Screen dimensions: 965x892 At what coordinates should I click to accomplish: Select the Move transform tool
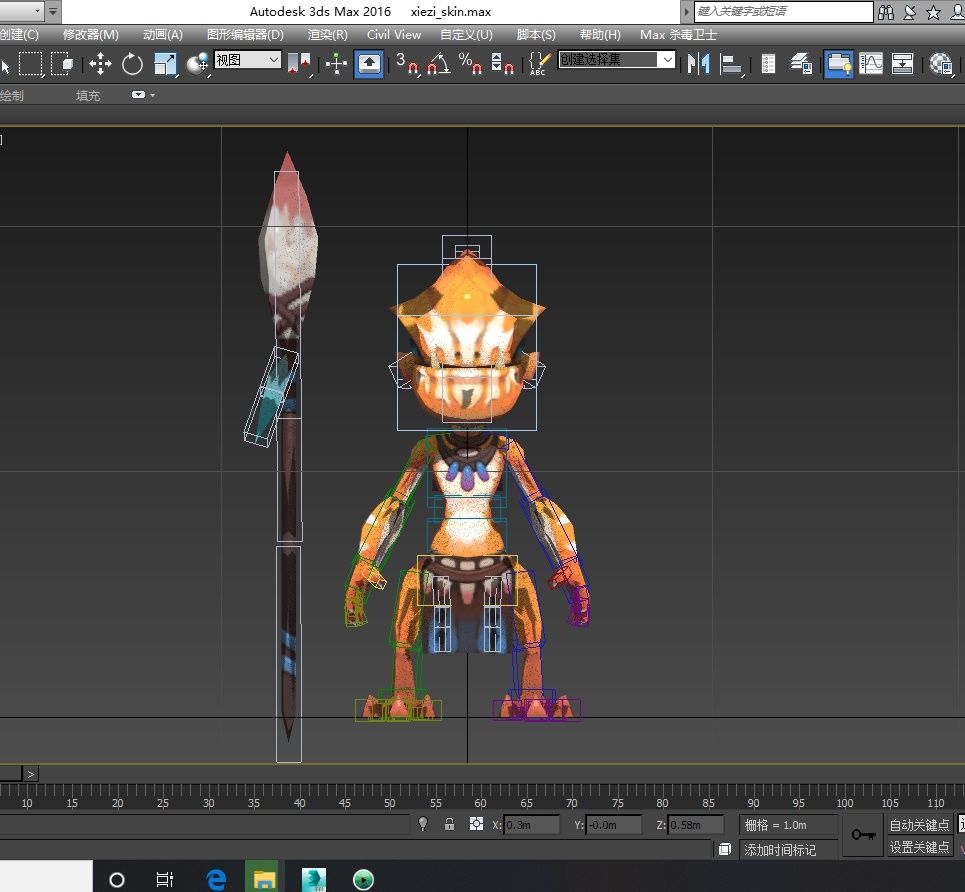point(100,64)
